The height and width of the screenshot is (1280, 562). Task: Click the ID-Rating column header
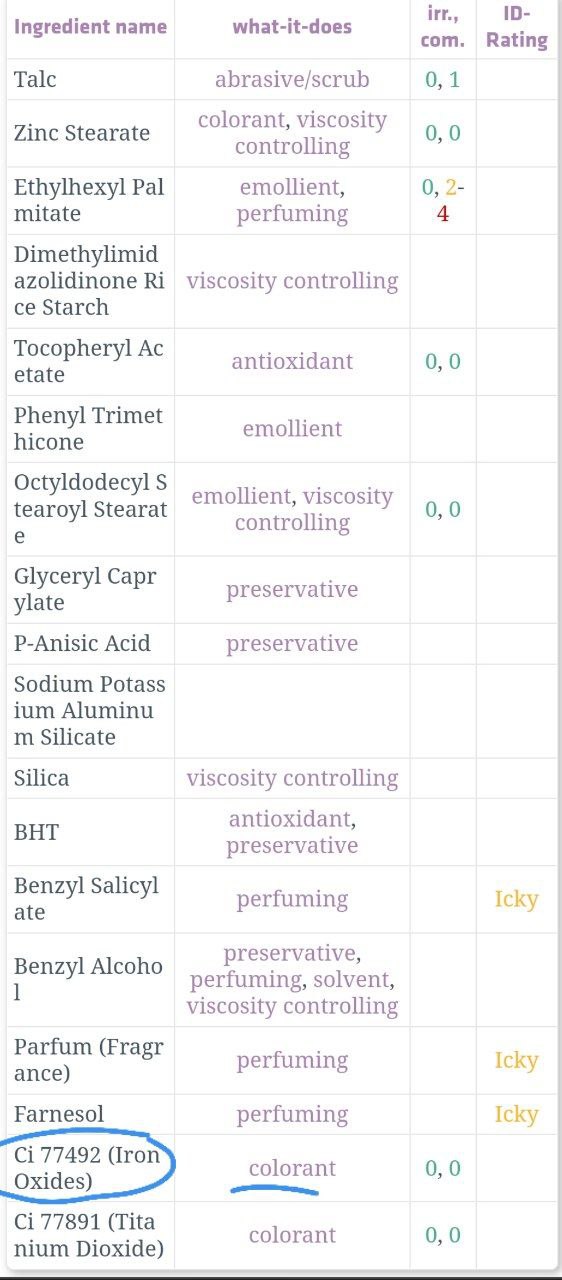[516, 27]
